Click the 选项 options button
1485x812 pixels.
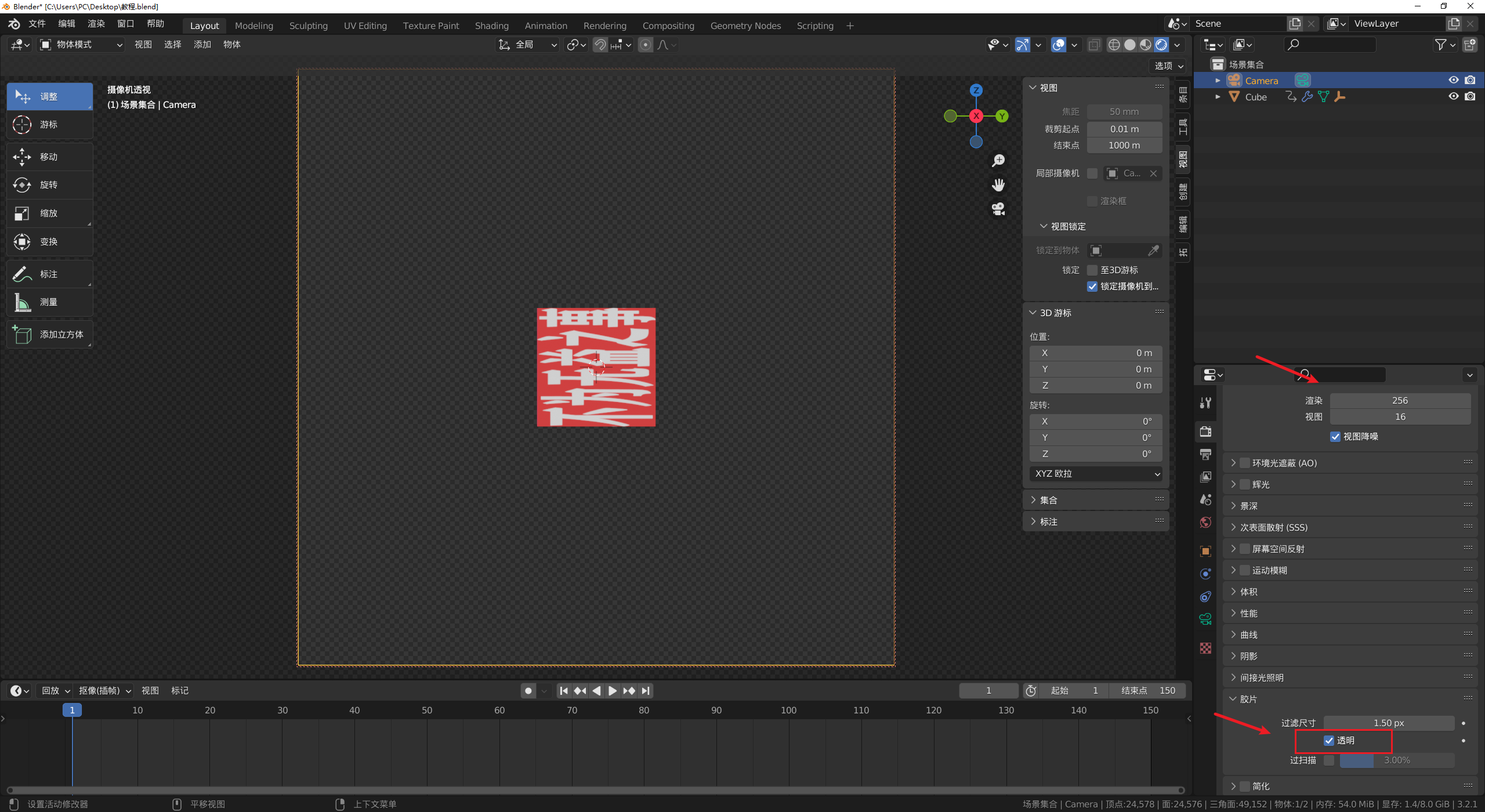coord(1168,66)
